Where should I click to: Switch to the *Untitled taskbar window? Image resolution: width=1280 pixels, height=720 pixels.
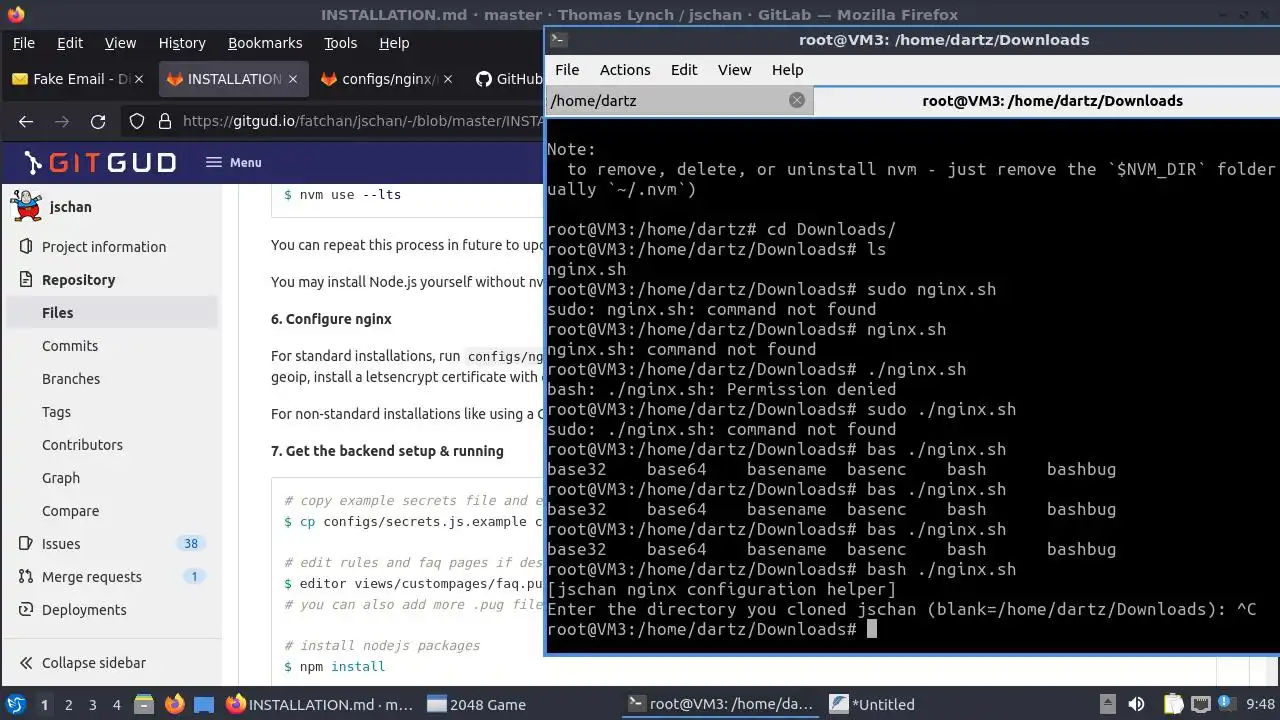[872, 704]
